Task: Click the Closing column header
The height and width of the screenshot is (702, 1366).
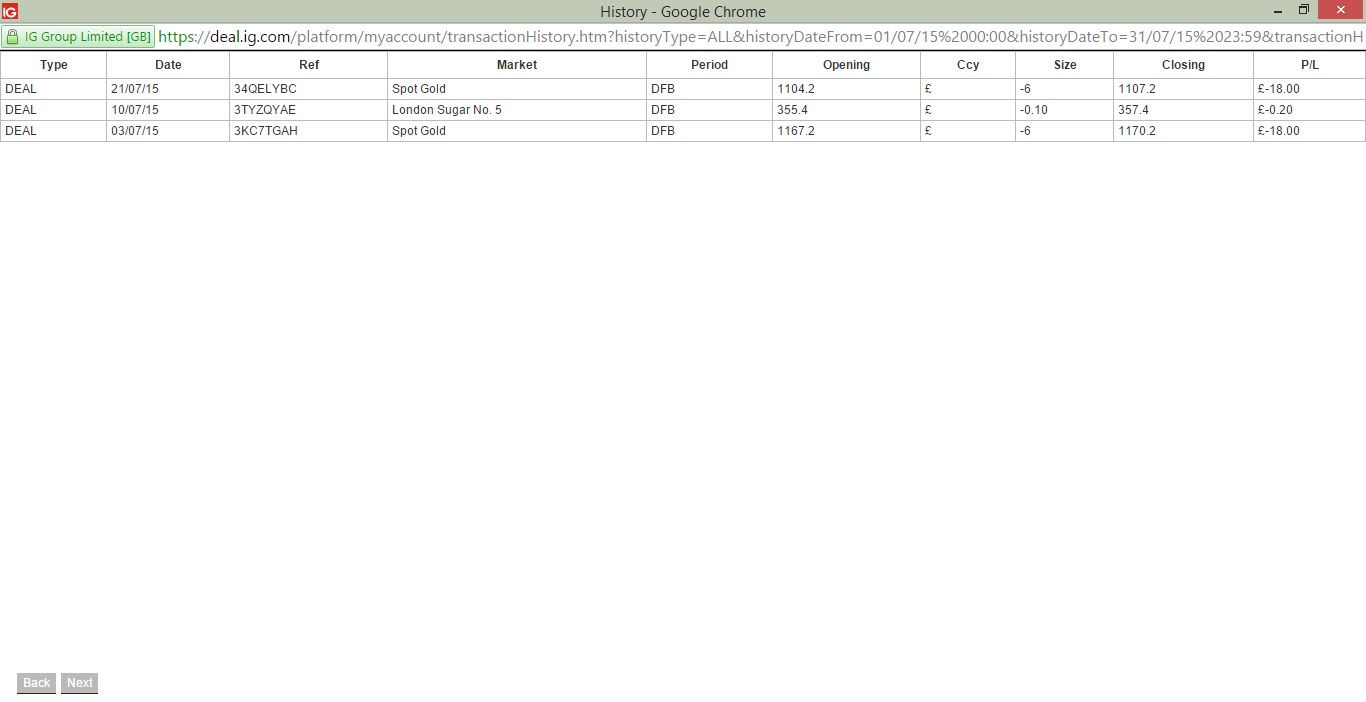Action: pos(1183,65)
